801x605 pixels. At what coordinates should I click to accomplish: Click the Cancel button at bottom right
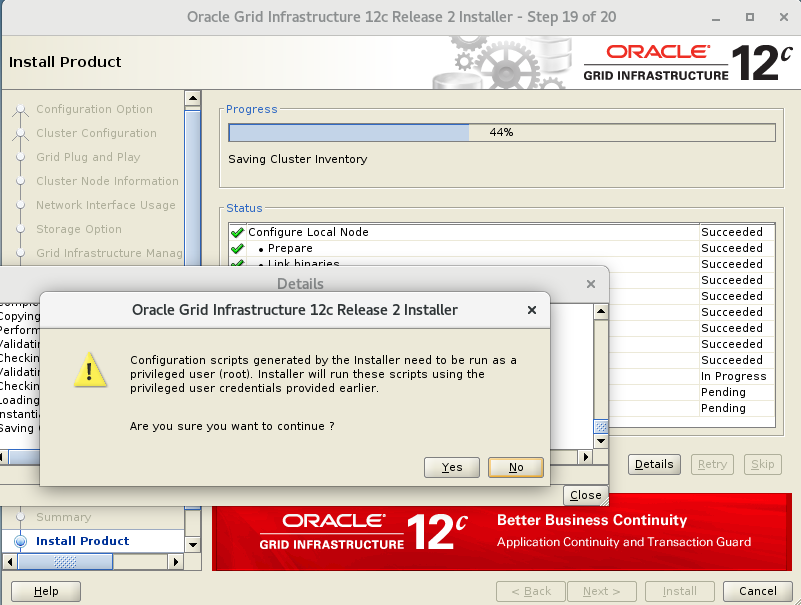[x=758, y=591]
